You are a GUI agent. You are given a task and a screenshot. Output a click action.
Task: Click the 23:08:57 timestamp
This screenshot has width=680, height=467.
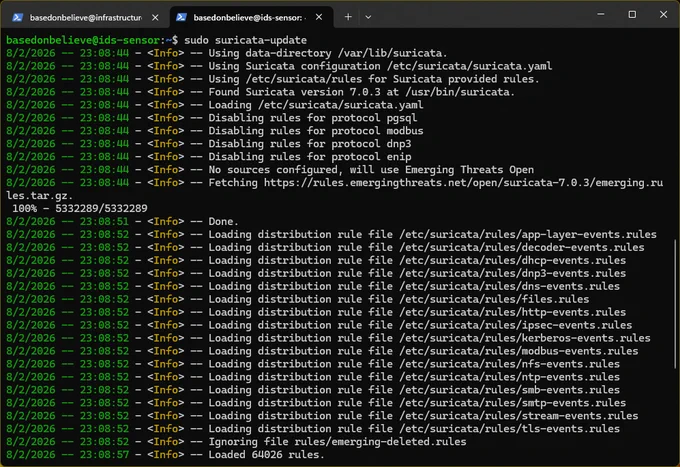click(x=104, y=455)
